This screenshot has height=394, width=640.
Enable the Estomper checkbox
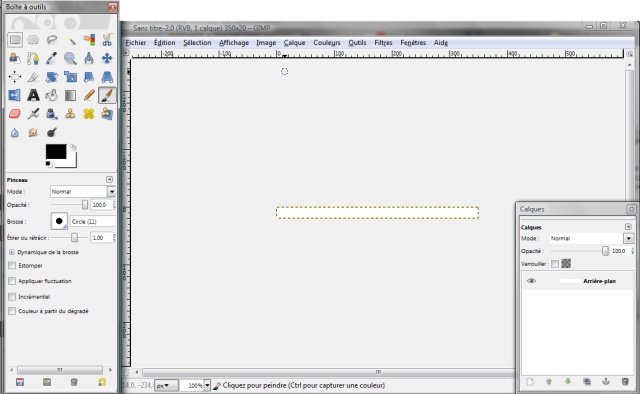point(12,266)
